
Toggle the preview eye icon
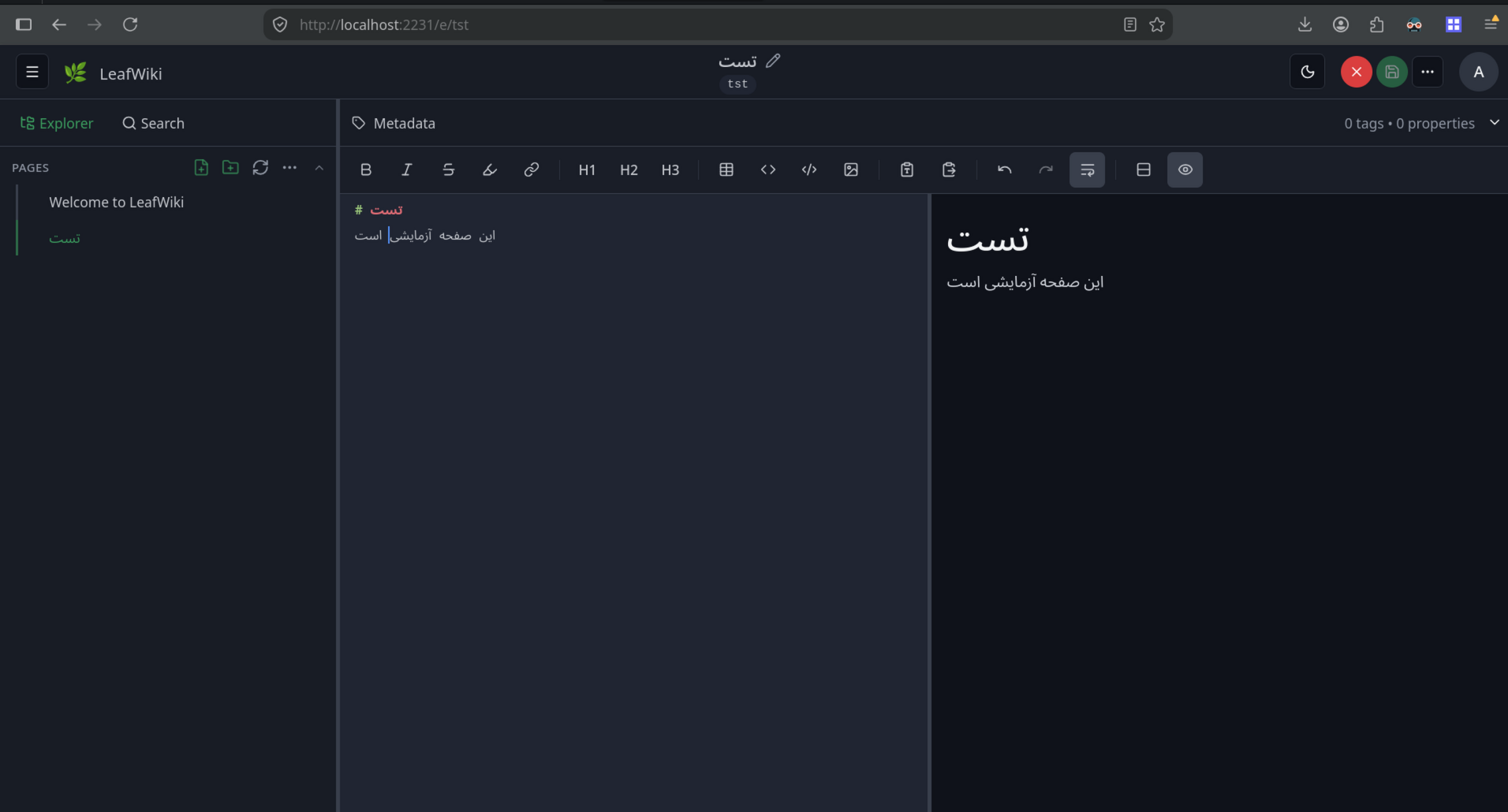pyautogui.click(x=1185, y=169)
